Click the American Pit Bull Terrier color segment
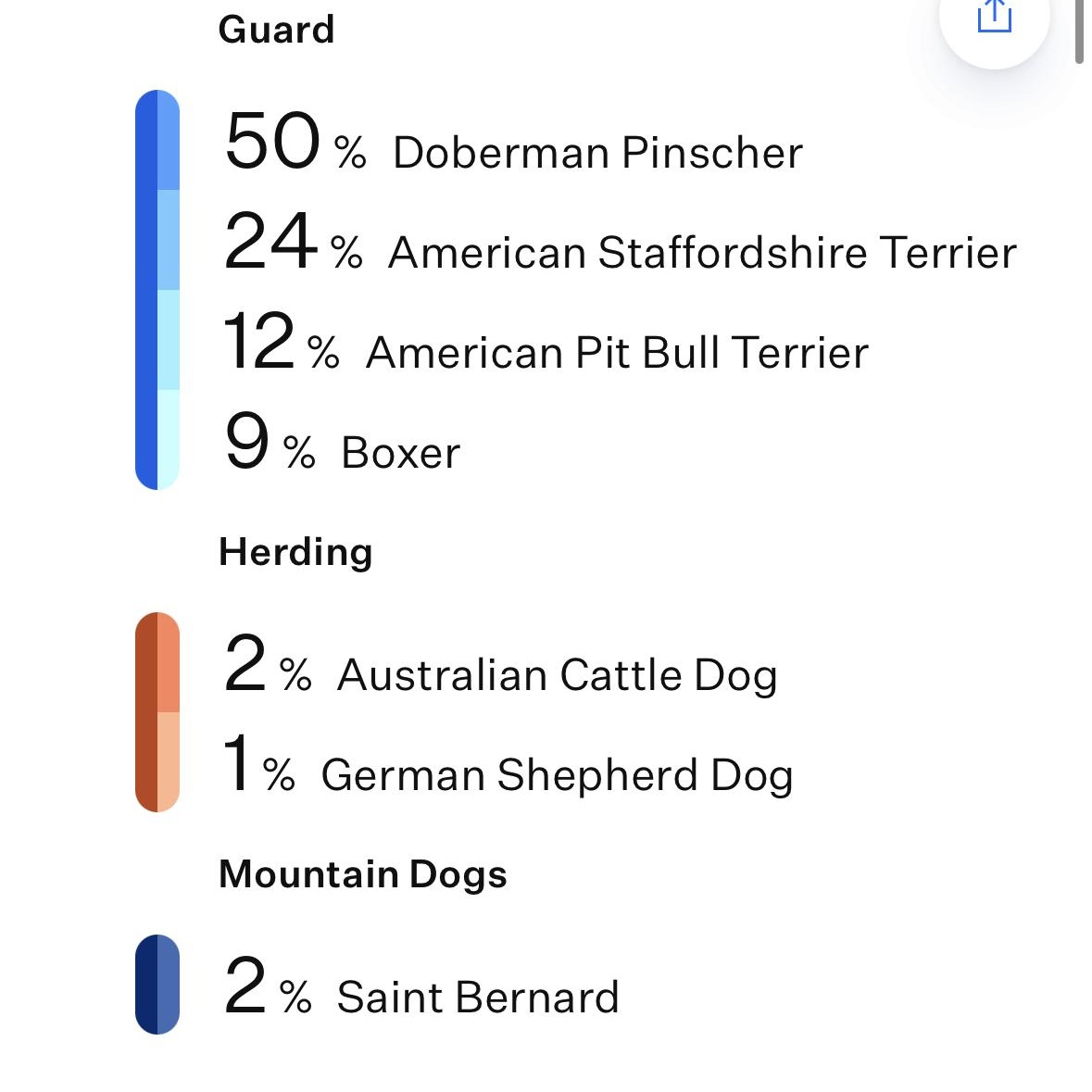The height and width of the screenshot is (1092, 1092). 169,340
